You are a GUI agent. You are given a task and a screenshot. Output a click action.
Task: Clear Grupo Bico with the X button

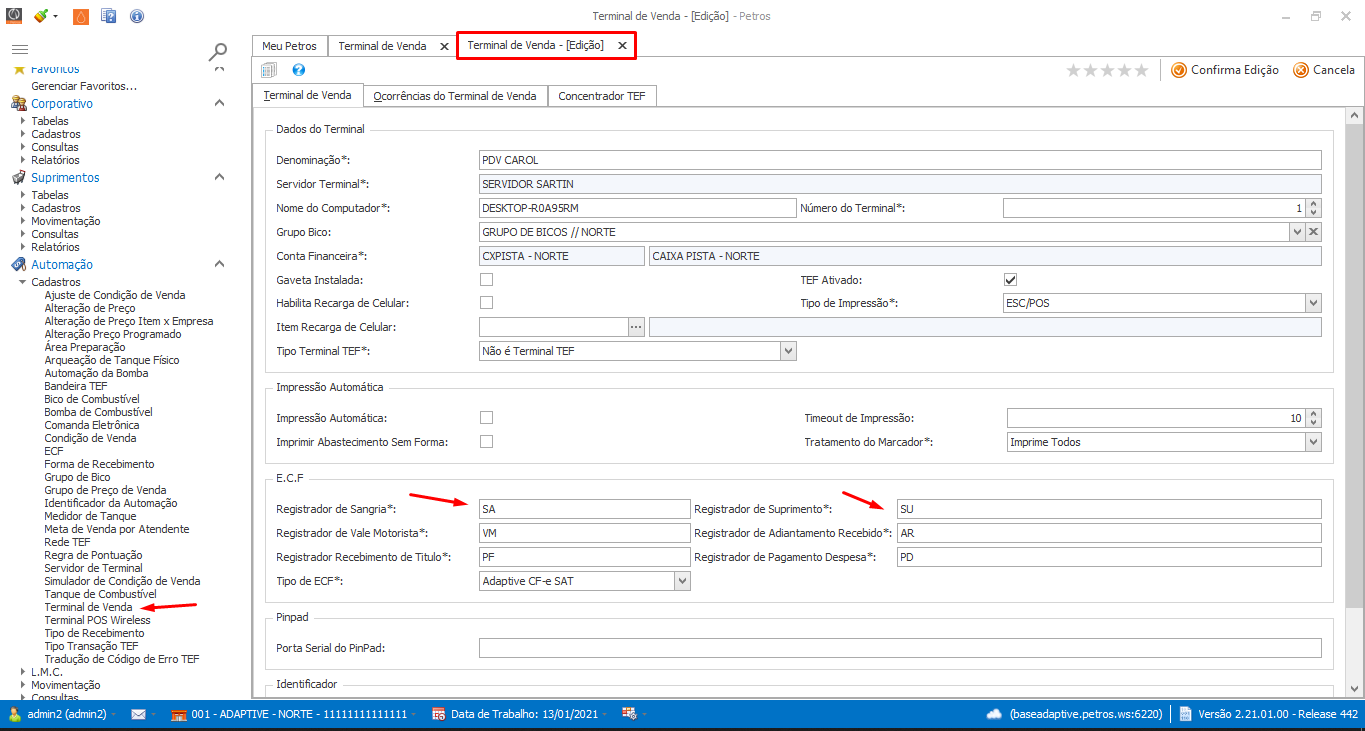pyautogui.click(x=1314, y=232)
